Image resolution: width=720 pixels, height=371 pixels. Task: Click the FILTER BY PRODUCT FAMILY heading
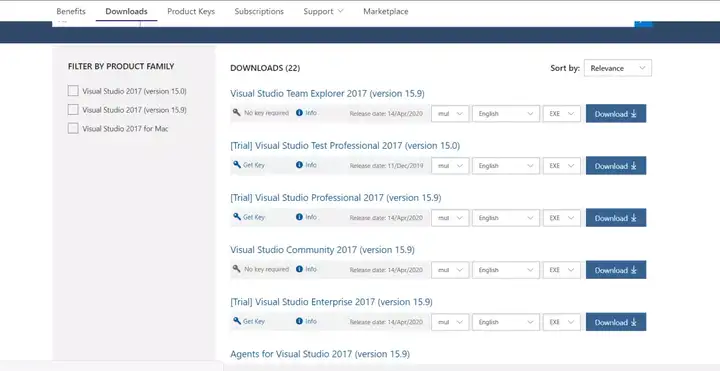121,67
